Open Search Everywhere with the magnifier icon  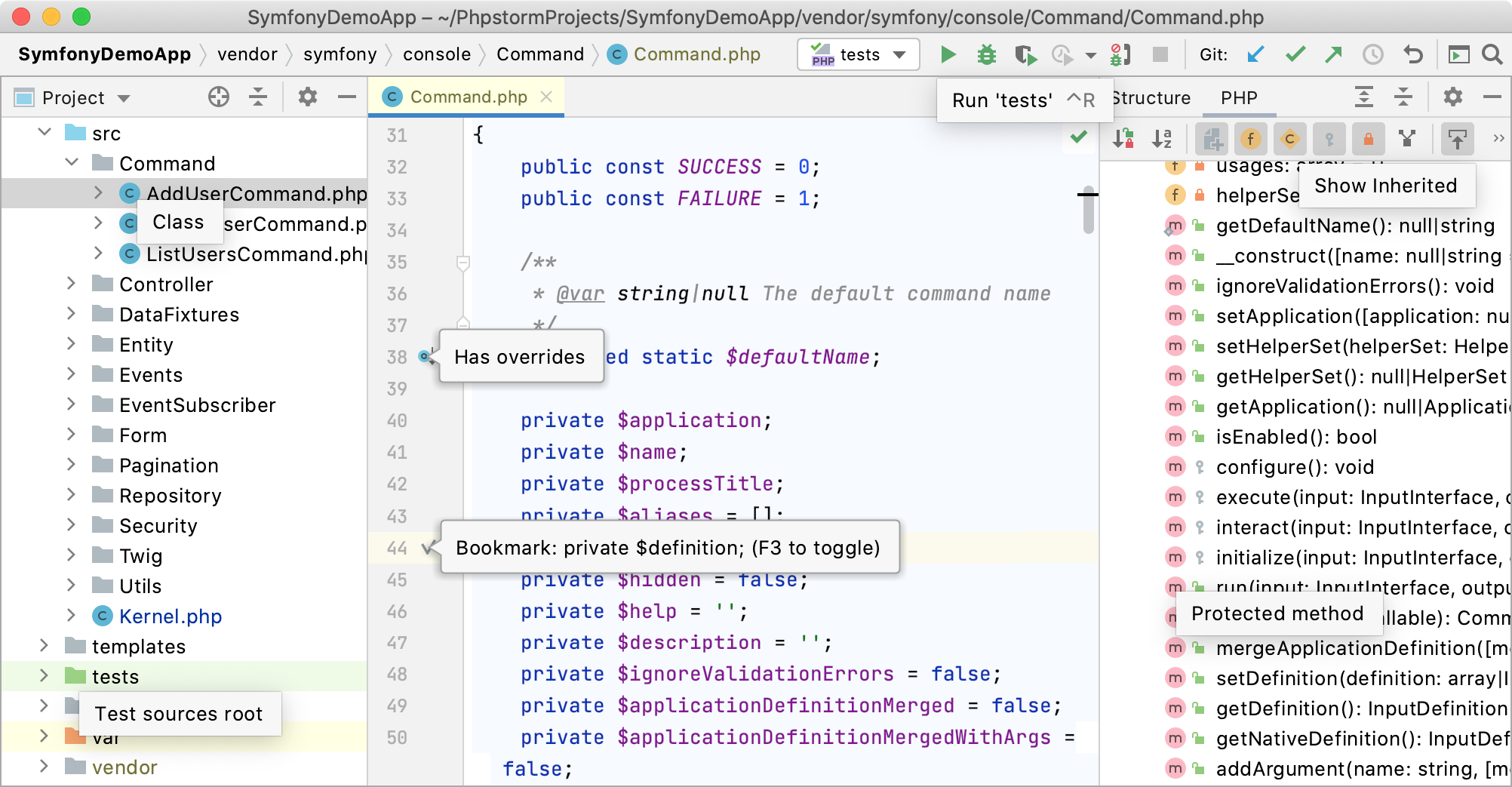click(1493, 54)
